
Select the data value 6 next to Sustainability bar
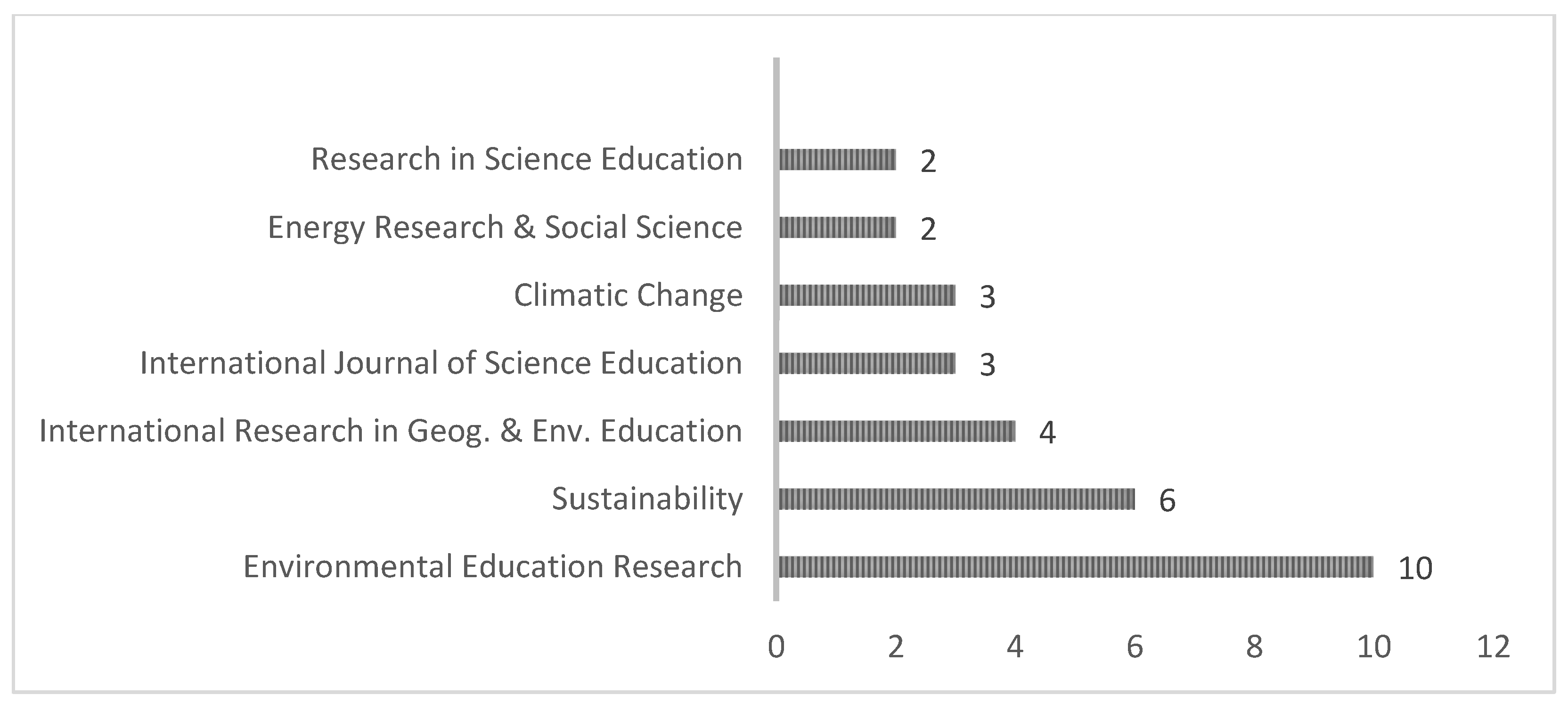coord(1167,500)
